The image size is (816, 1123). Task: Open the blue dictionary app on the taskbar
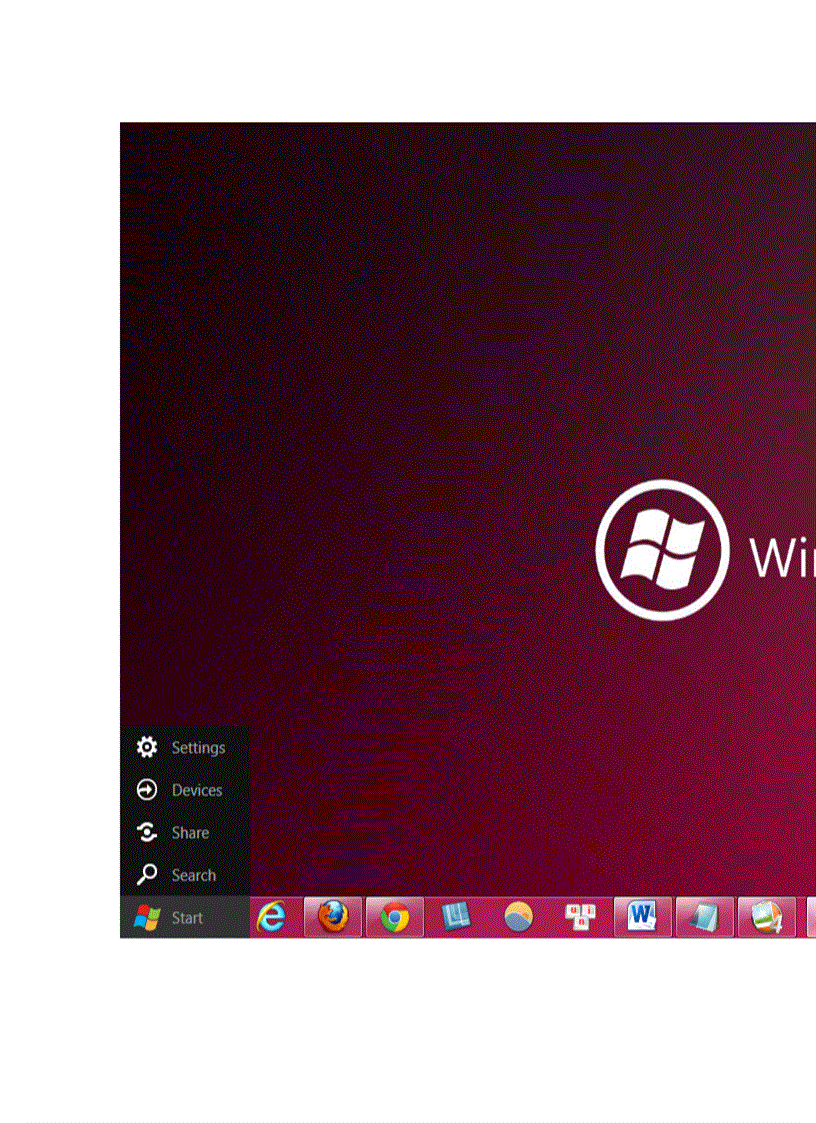pyautogui.click(x=456, y=917)
